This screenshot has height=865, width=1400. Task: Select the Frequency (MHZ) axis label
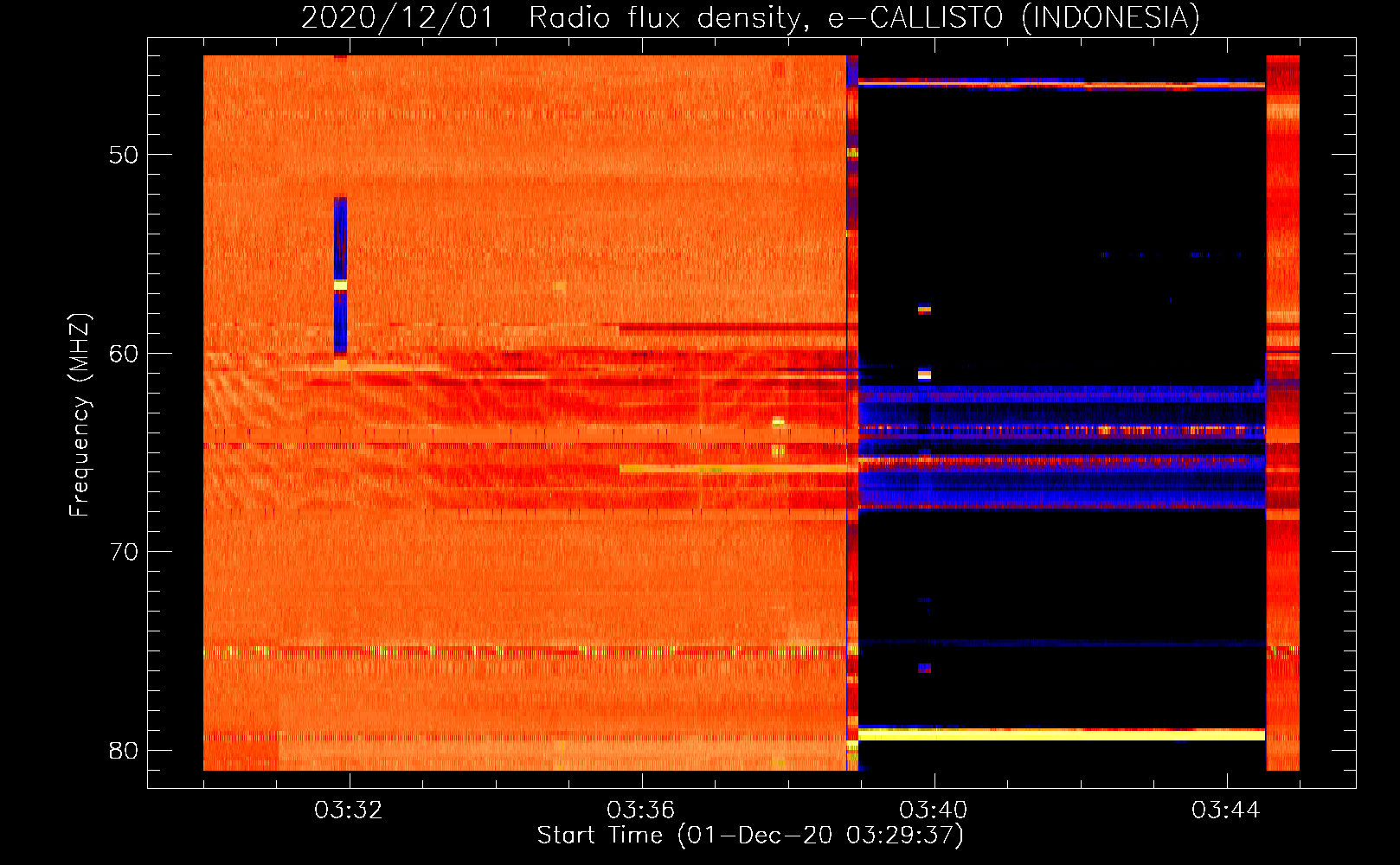tap(80, 414)
